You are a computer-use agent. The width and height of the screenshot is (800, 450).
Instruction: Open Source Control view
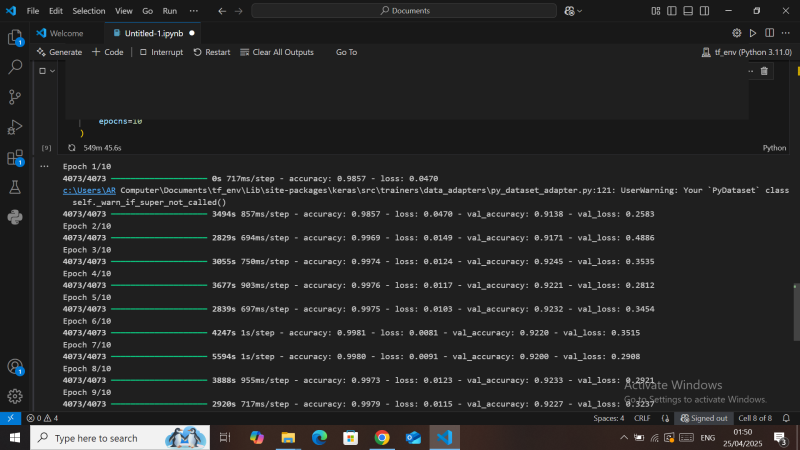coord(15,97)
